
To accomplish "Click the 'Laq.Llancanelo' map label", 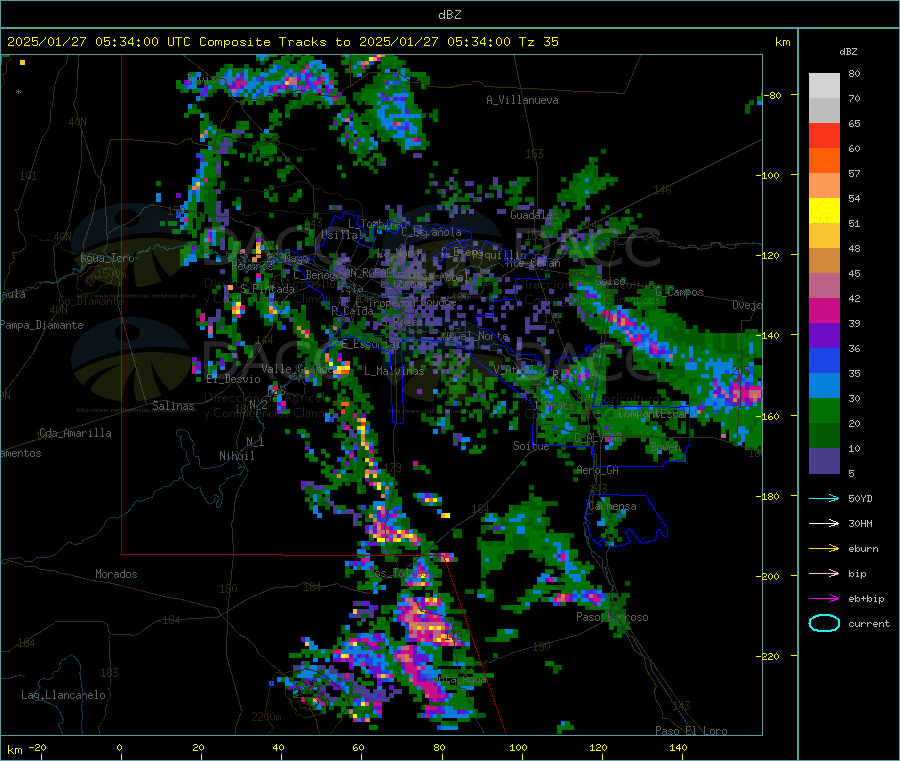I will [x=63, y=695].
